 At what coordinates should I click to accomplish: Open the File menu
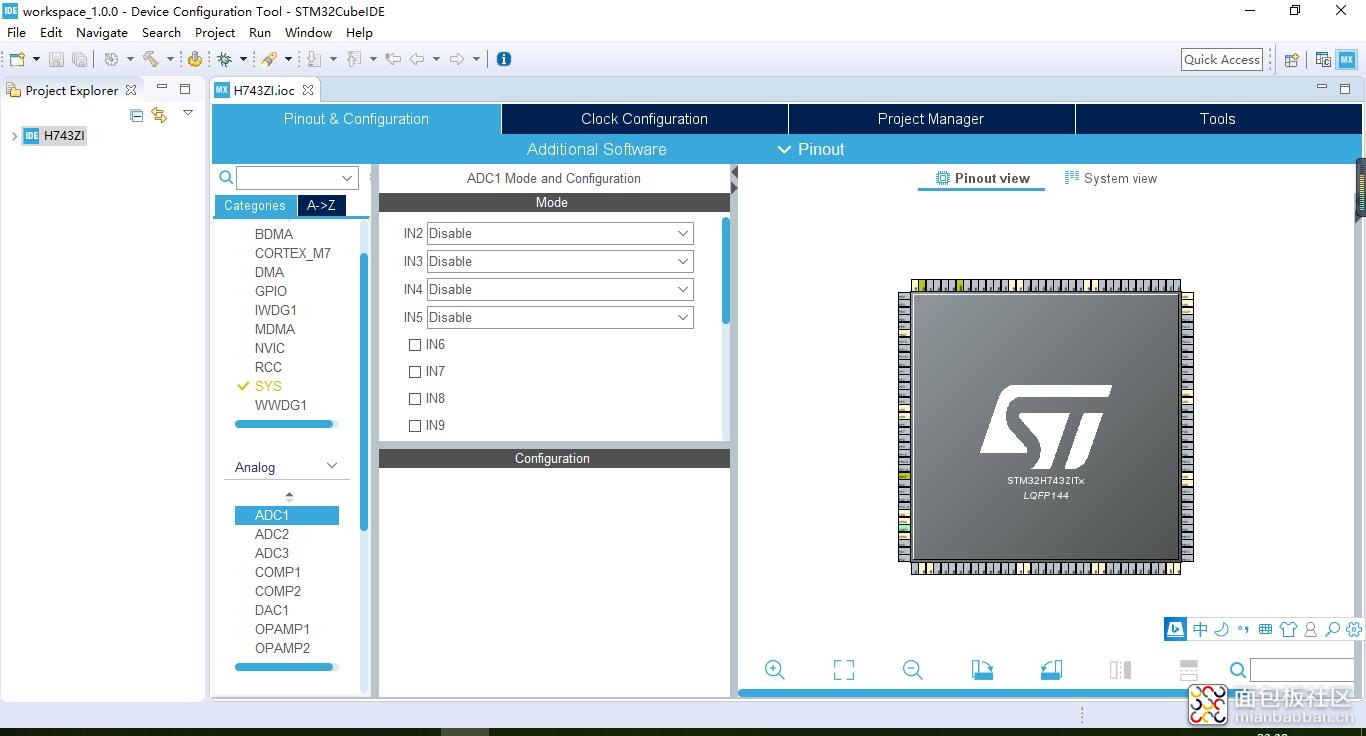tap(16, 32)
